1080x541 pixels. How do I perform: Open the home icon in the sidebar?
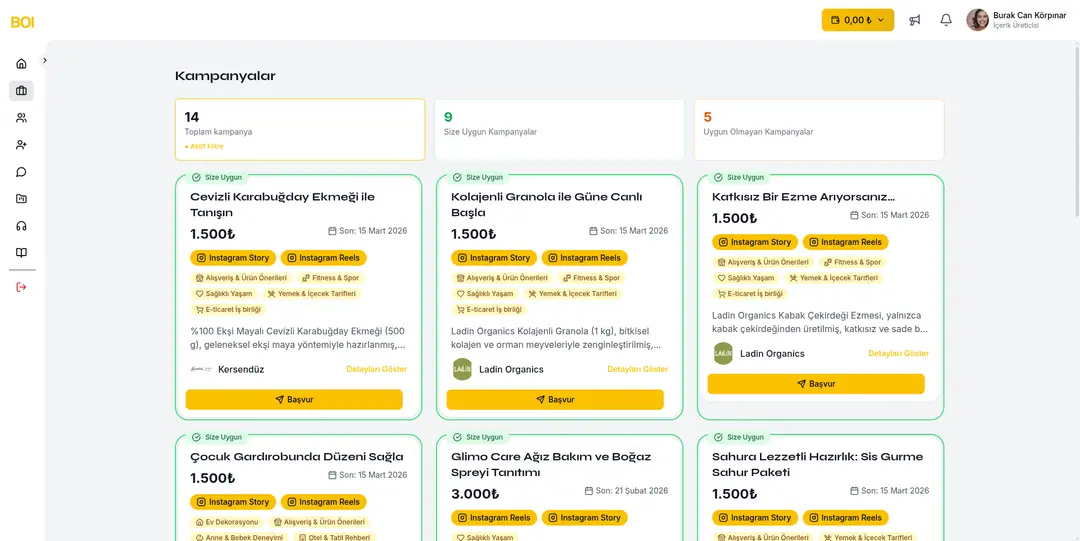21,64
